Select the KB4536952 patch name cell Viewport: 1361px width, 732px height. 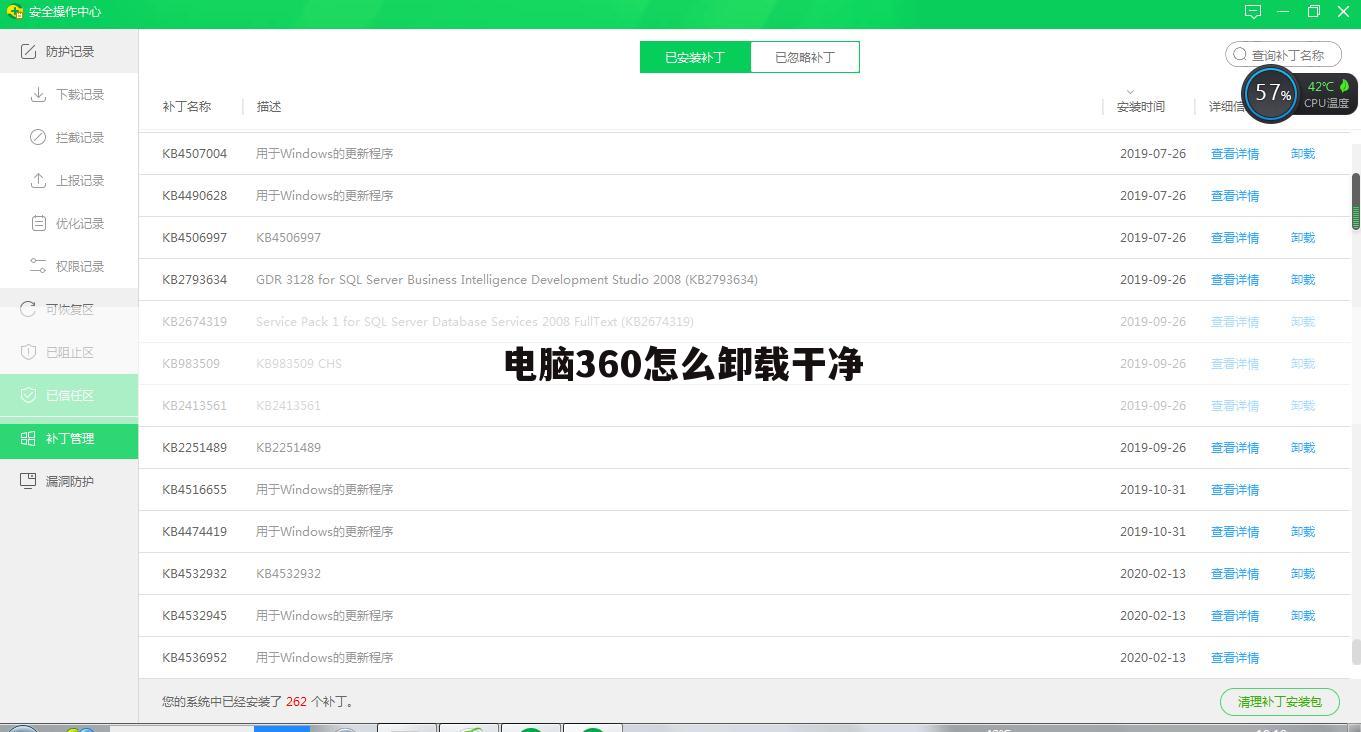point(195,658)
